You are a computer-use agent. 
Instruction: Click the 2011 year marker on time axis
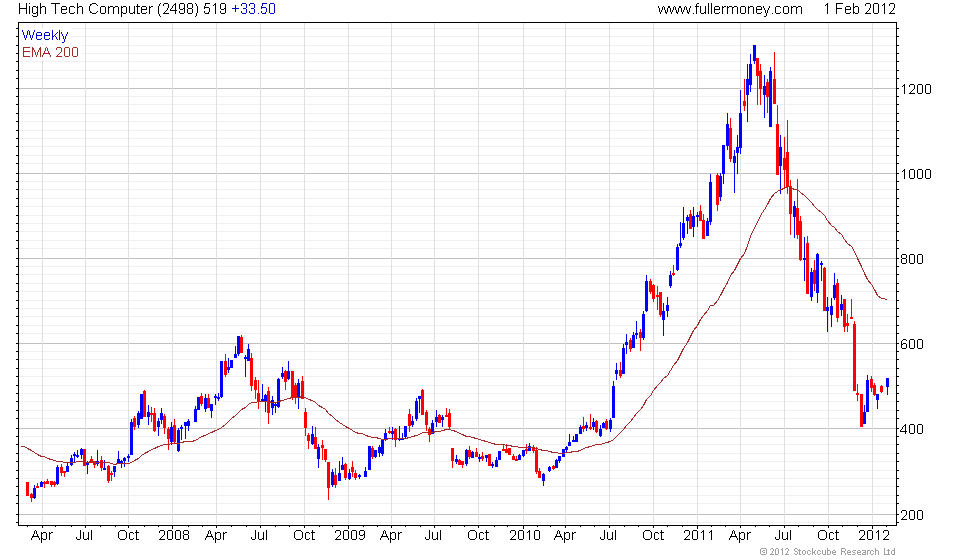(698, 536)
